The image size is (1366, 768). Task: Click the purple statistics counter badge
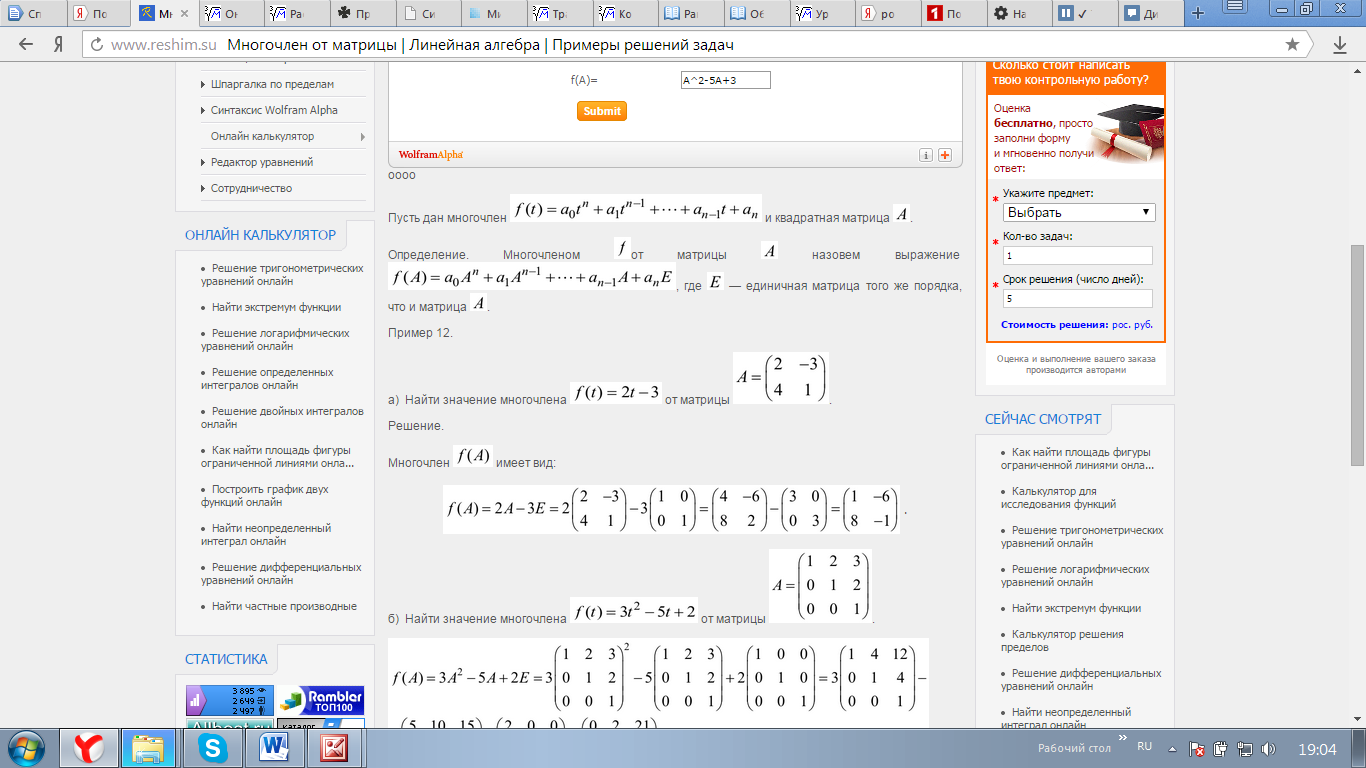tap(231, 700)
